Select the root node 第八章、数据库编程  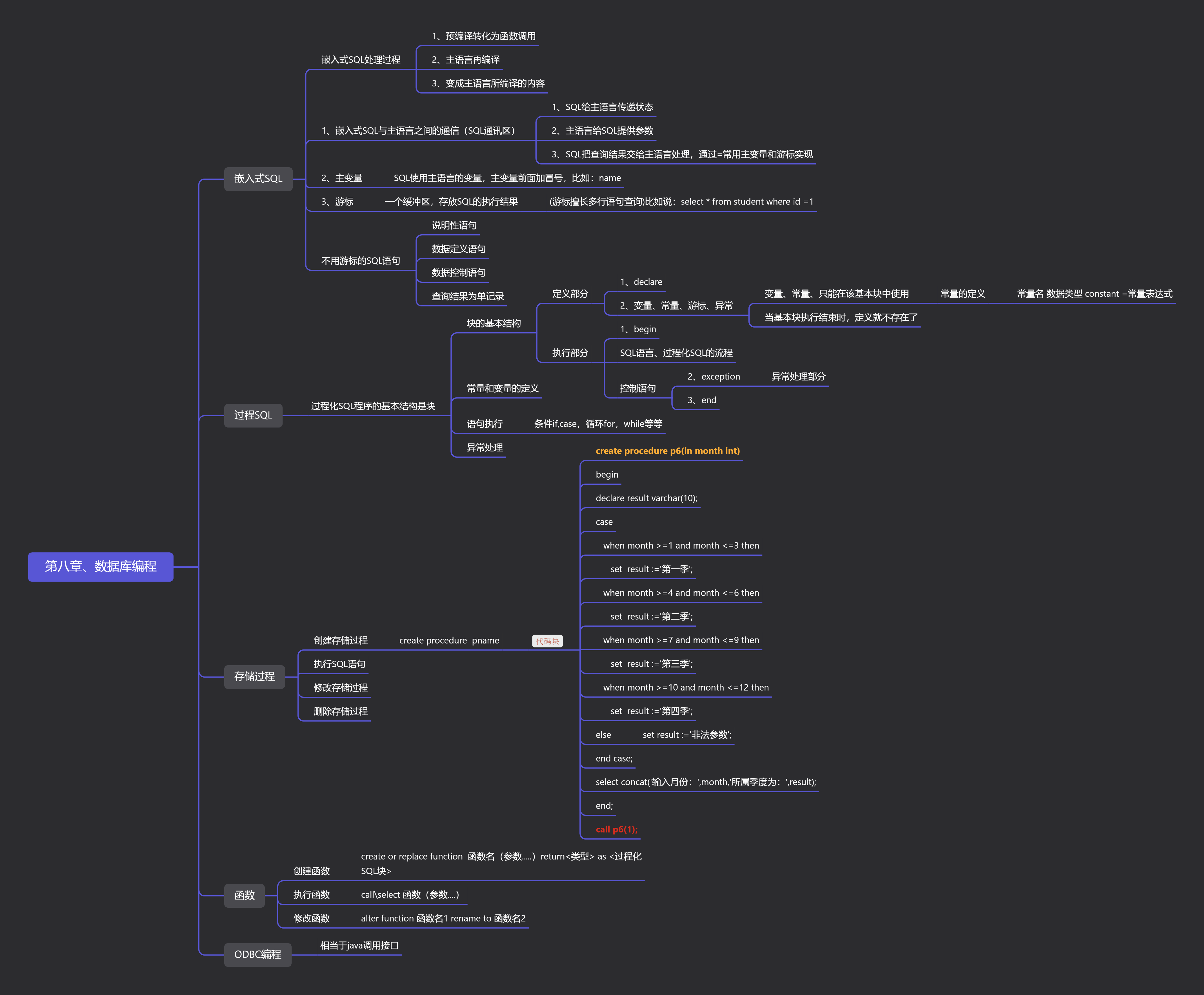100,566
